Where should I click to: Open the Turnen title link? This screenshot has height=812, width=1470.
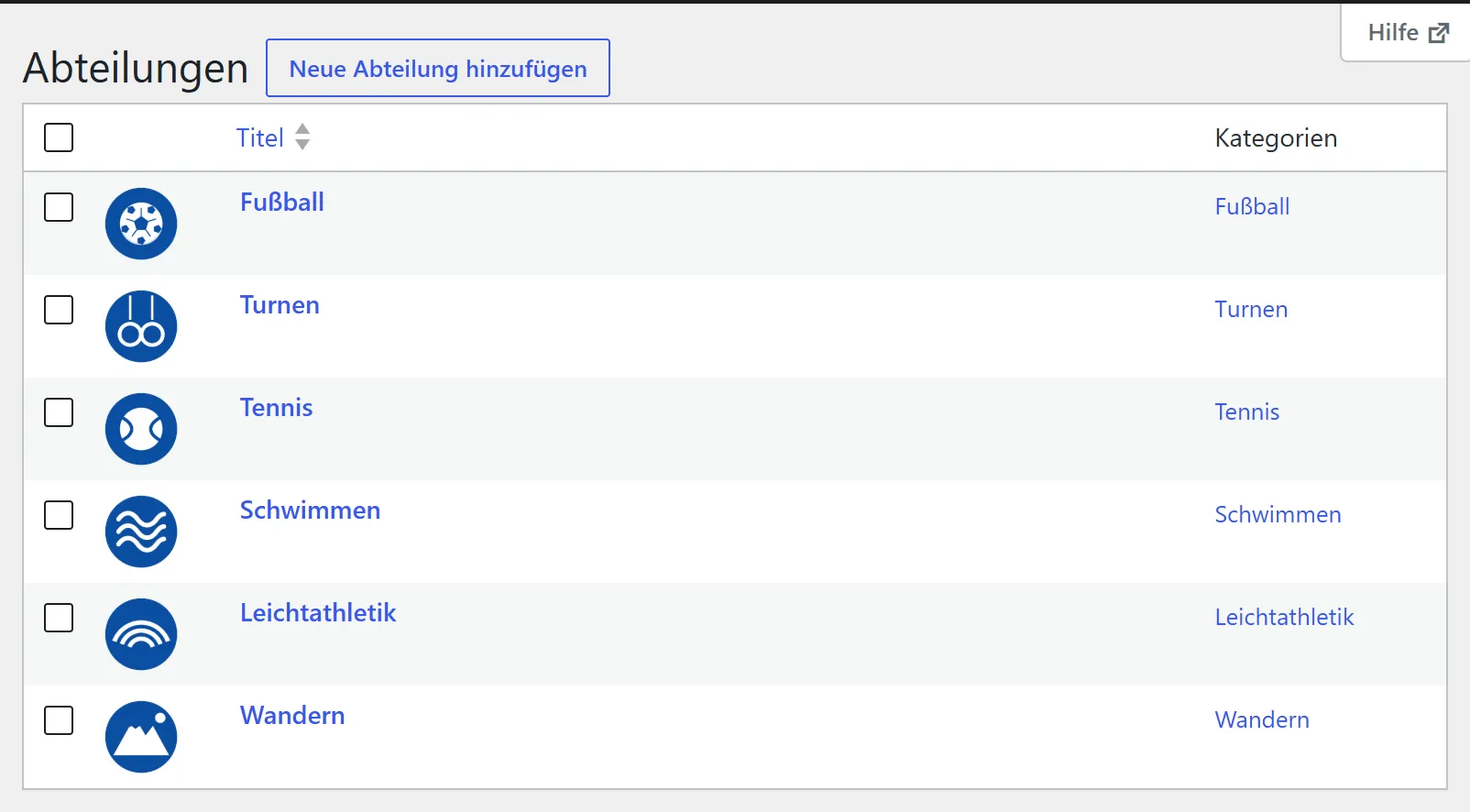280,305
